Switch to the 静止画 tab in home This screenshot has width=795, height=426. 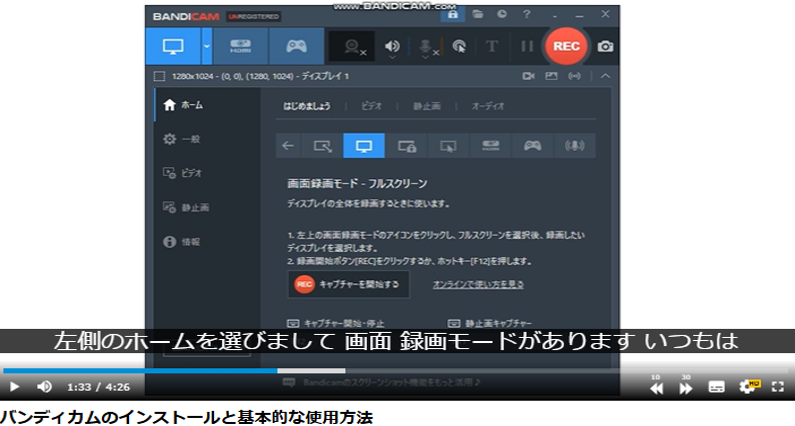(426, 106)
